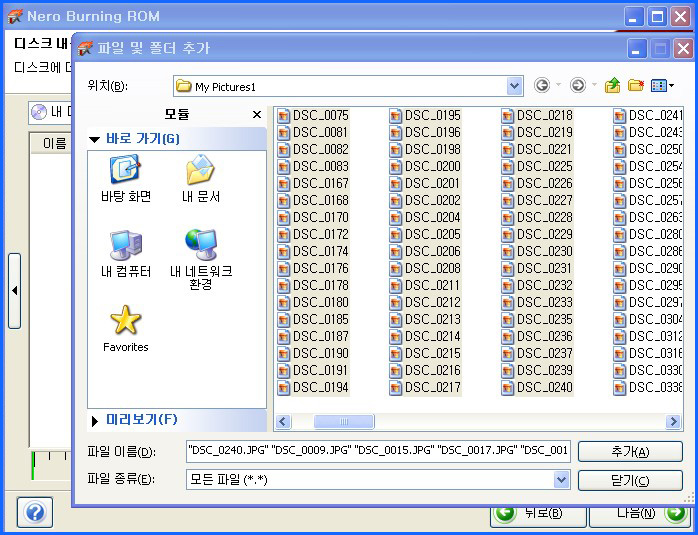Open the Favorites star shortcut
Screen dimensions: 698x535
(x=126, y=328)
